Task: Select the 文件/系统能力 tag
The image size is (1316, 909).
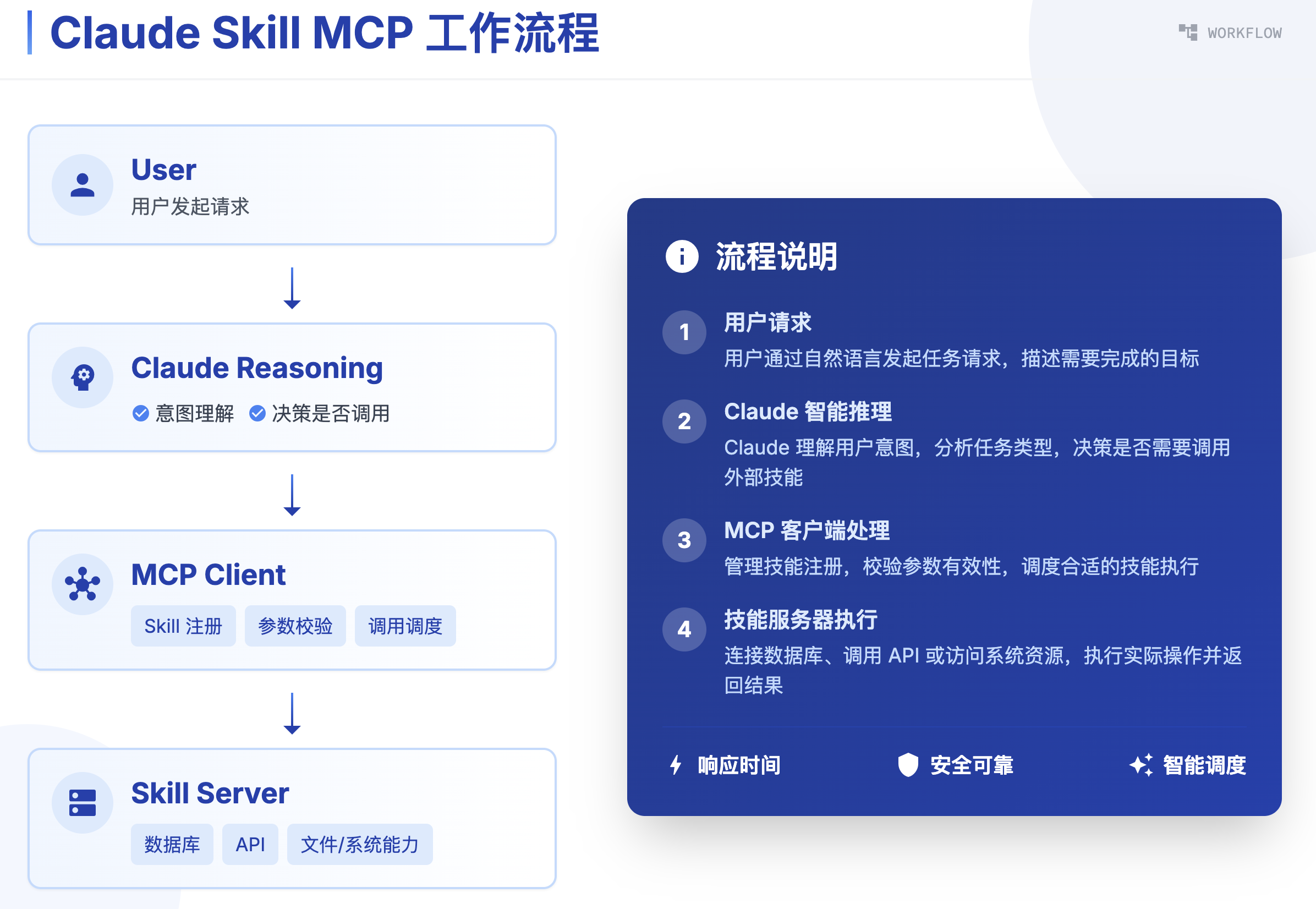Action: click(359, 844)
